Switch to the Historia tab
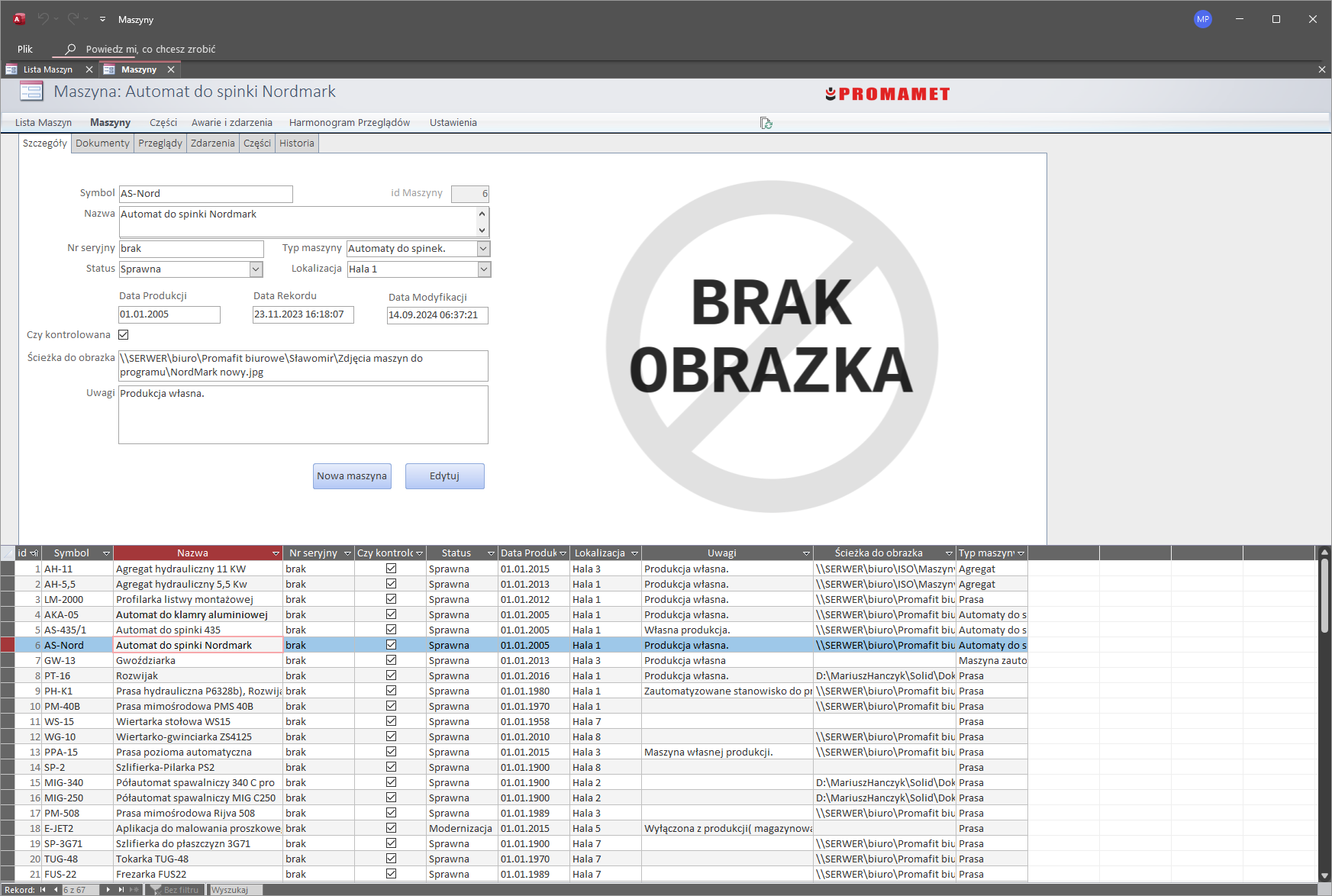The image size is (1332, 896). pyautogui.click(x=297, y=143)
